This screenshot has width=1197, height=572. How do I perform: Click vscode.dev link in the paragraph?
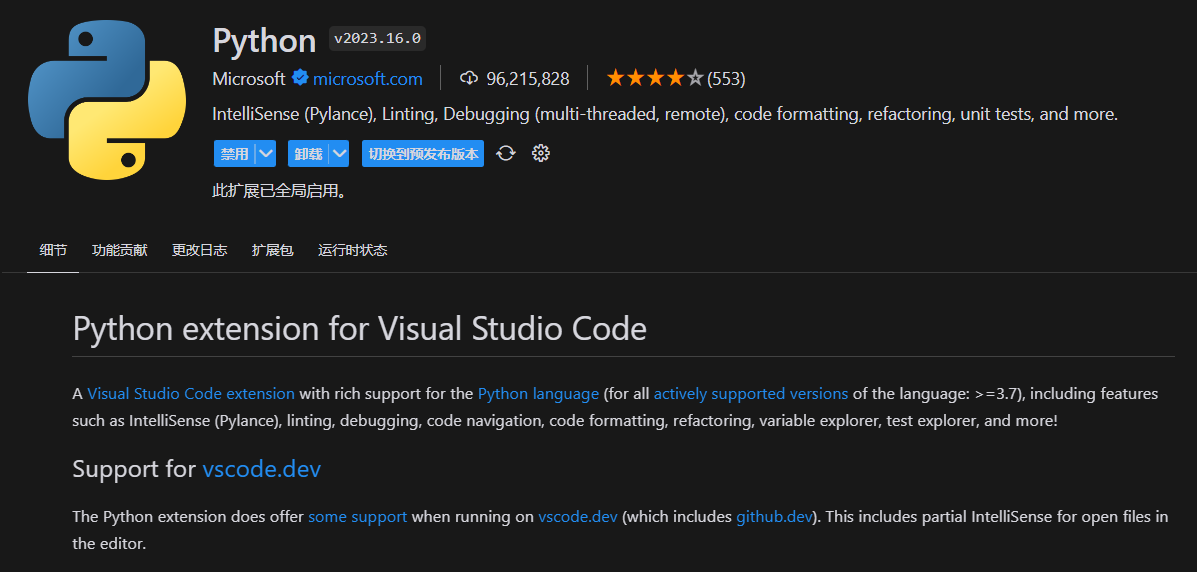[x=578, y=516]
